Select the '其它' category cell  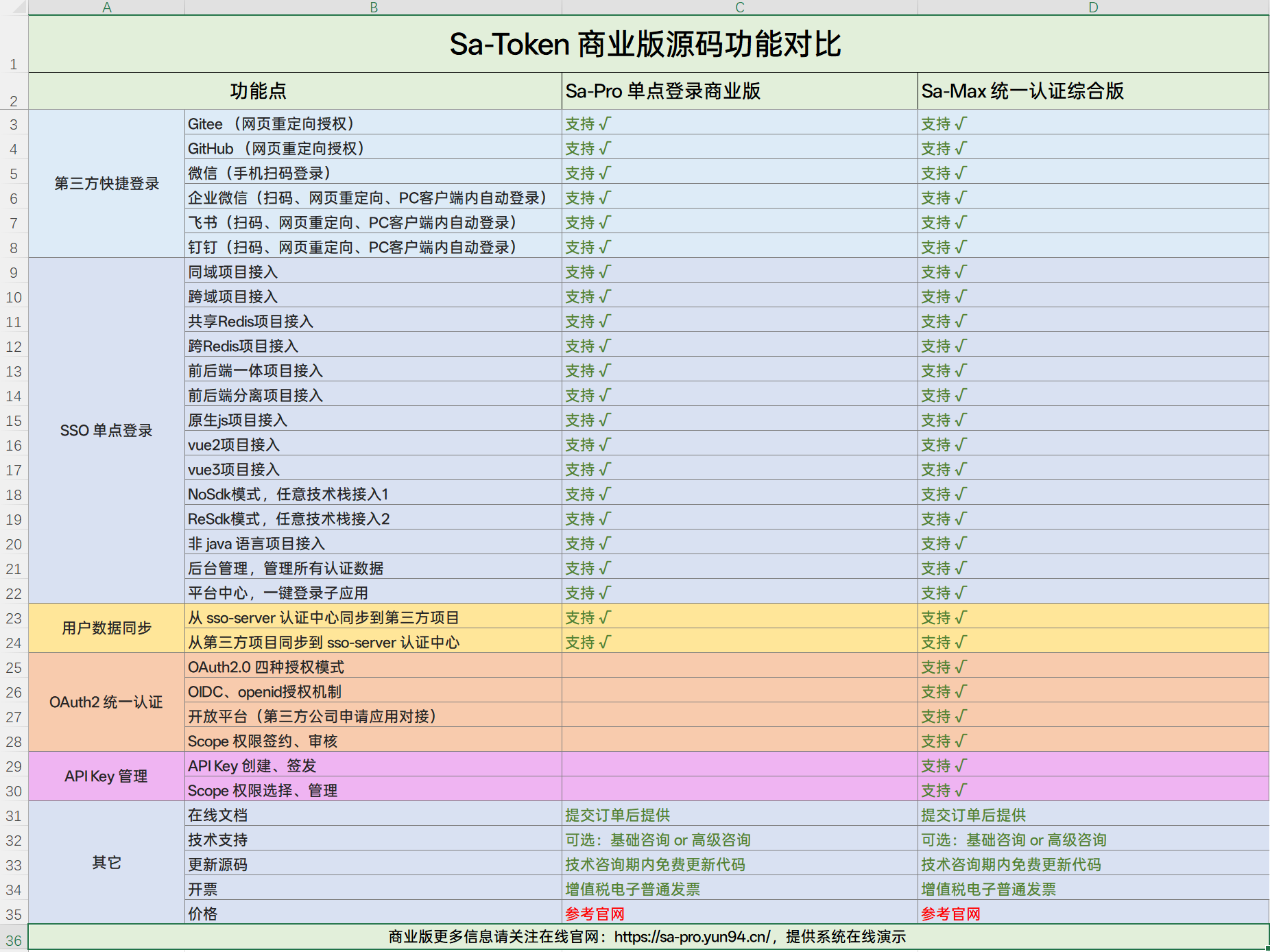tap(106, 863)
